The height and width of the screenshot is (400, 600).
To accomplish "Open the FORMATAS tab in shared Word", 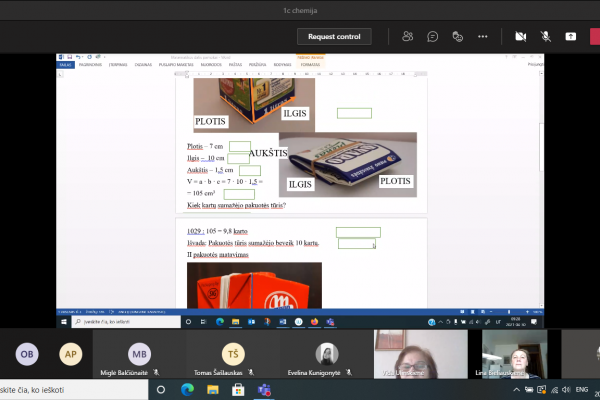I will (x=310, y=65).
